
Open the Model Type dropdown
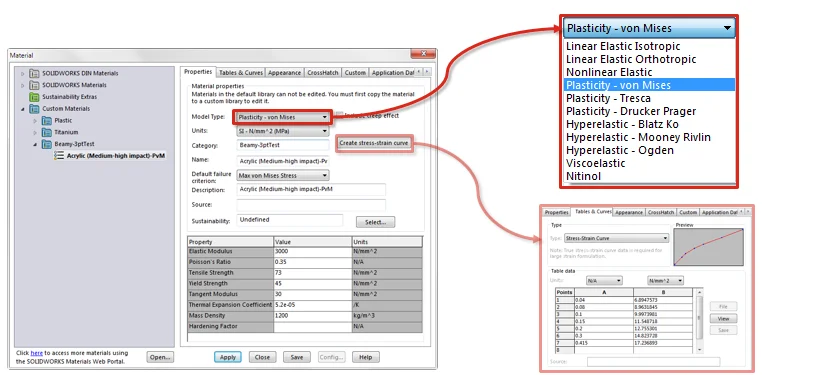283,117
